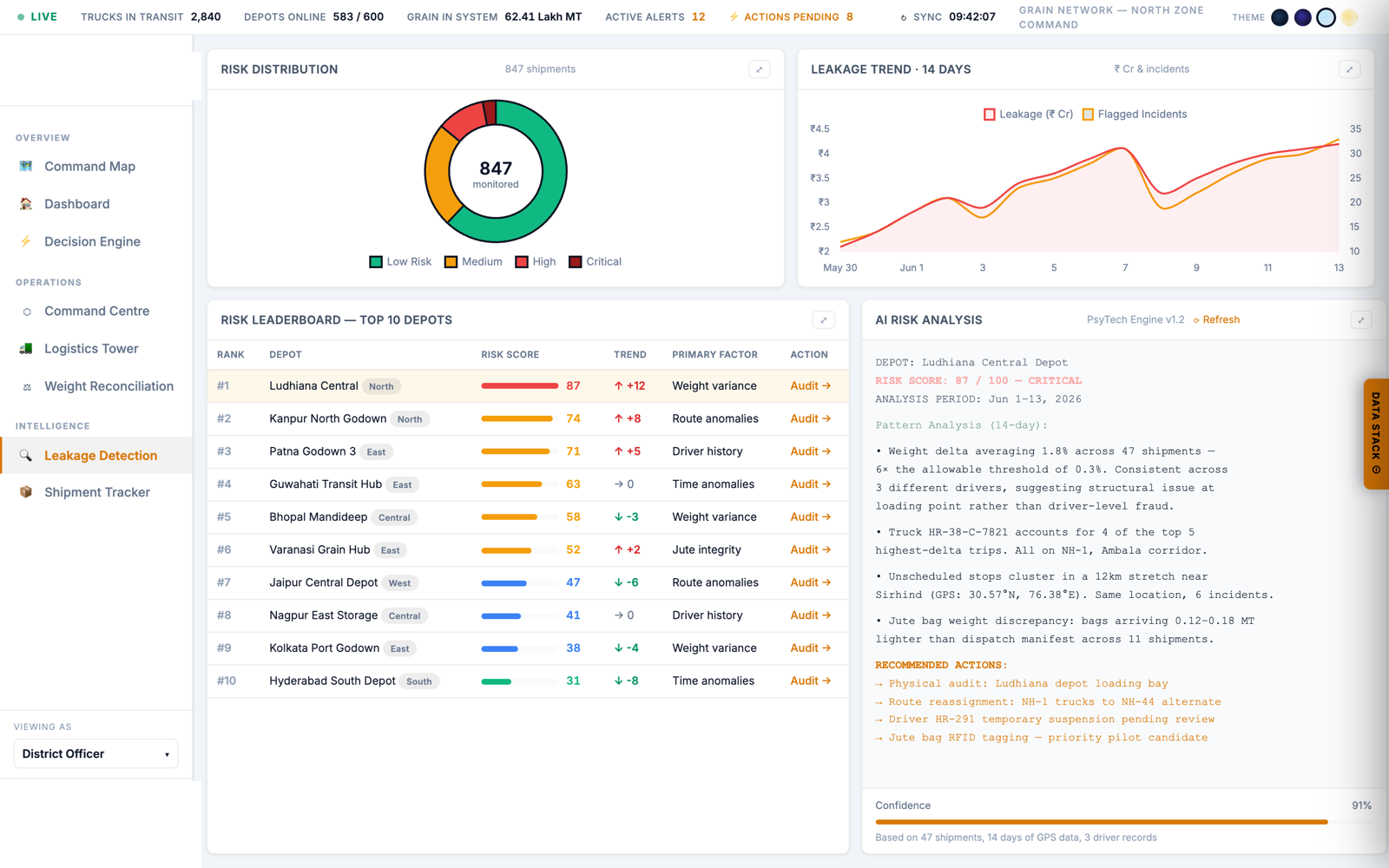Expand the AI Risk Analysis panel
The height and width of the screenshot is (868, 1389).
click(1361, 320)
